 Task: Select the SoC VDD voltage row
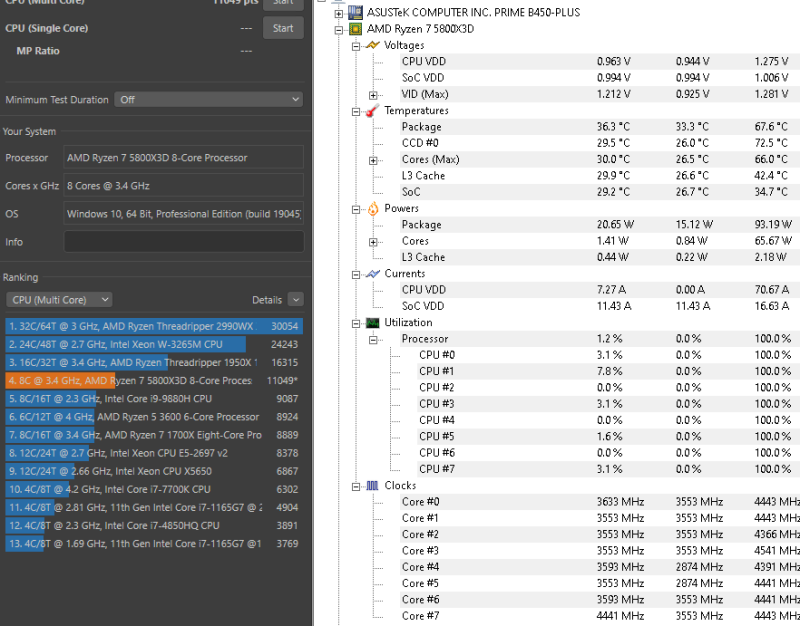[600, 78]
